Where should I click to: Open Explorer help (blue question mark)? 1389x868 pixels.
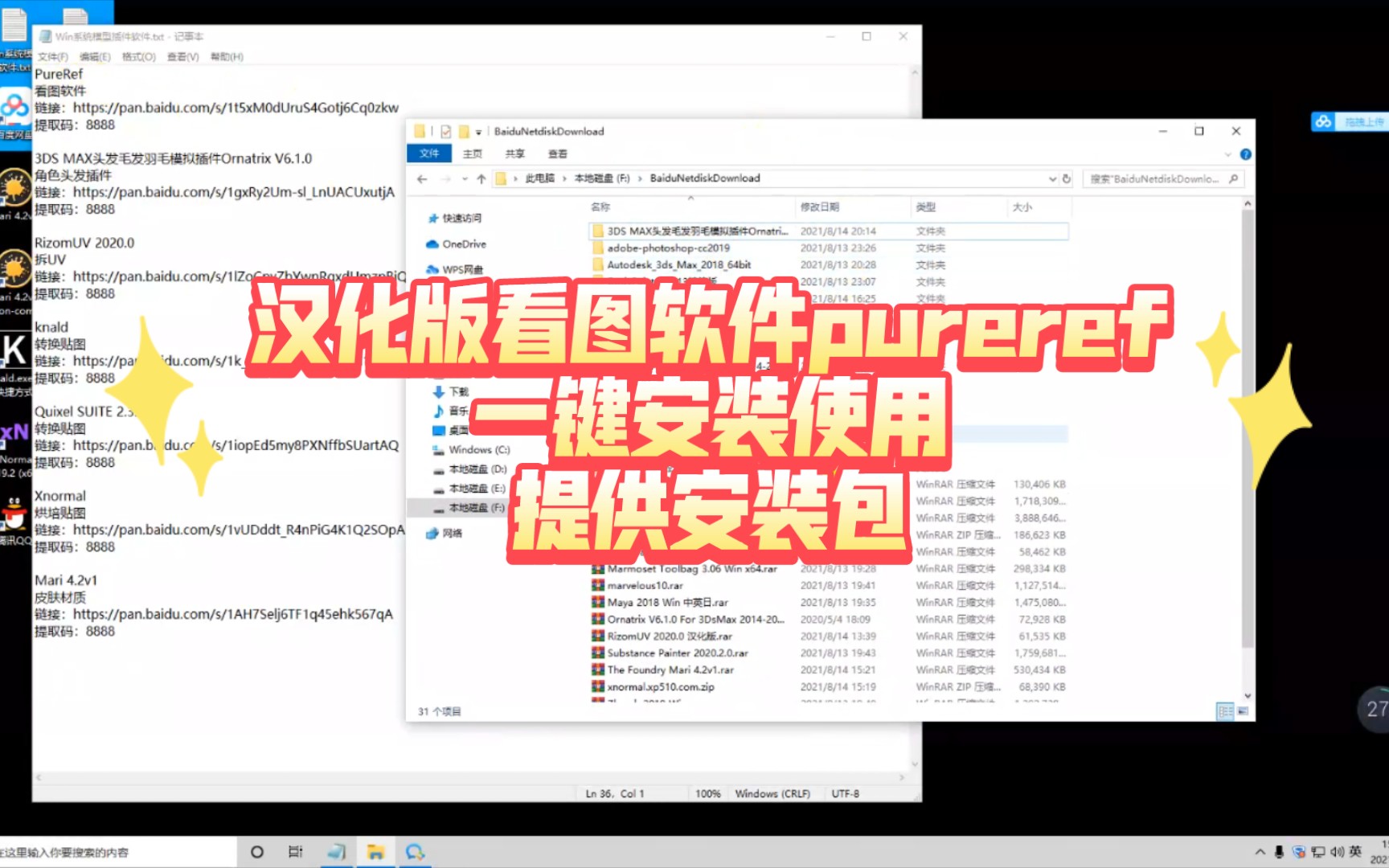[x=1245, y=154]
